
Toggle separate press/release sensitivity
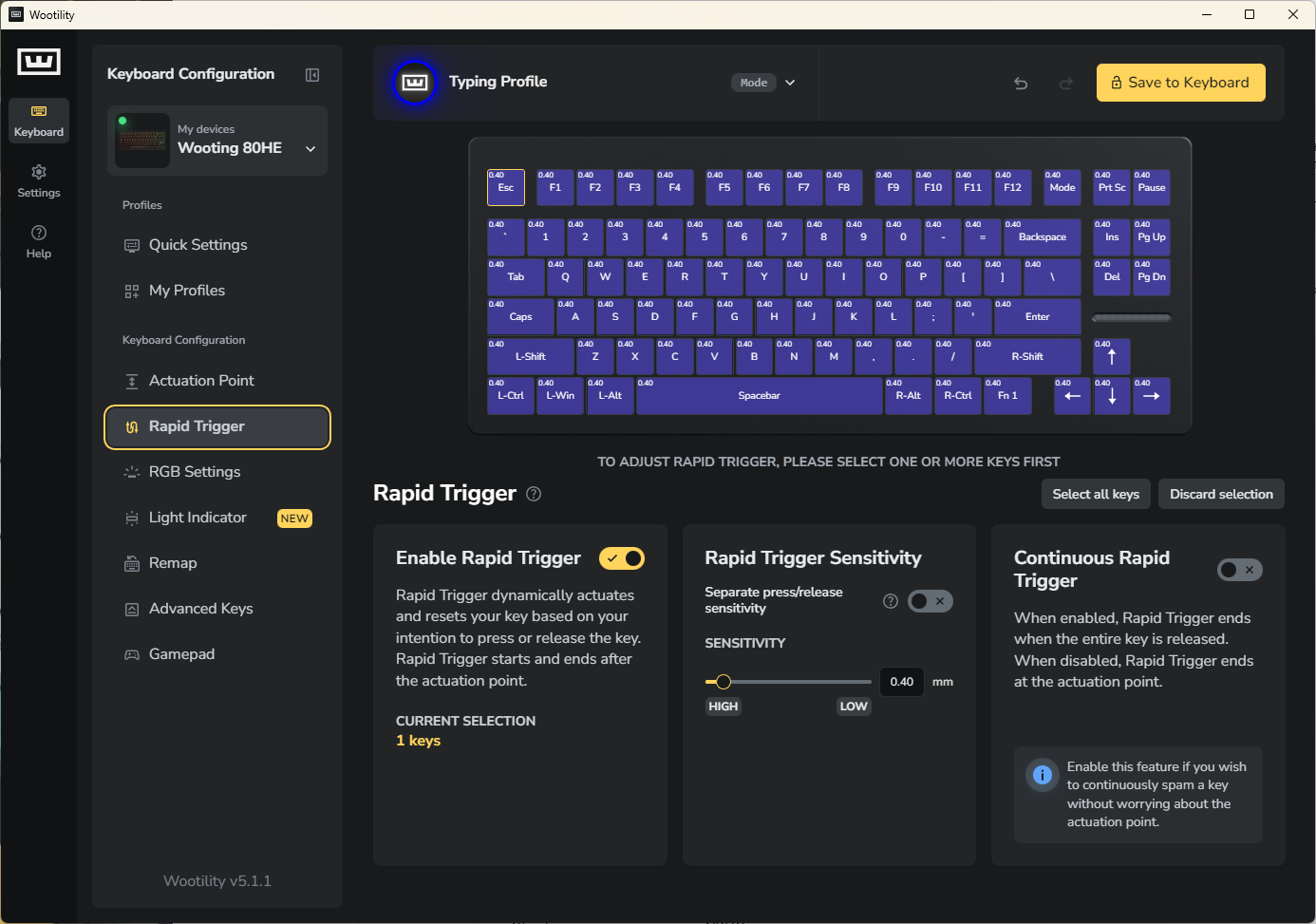931,601
